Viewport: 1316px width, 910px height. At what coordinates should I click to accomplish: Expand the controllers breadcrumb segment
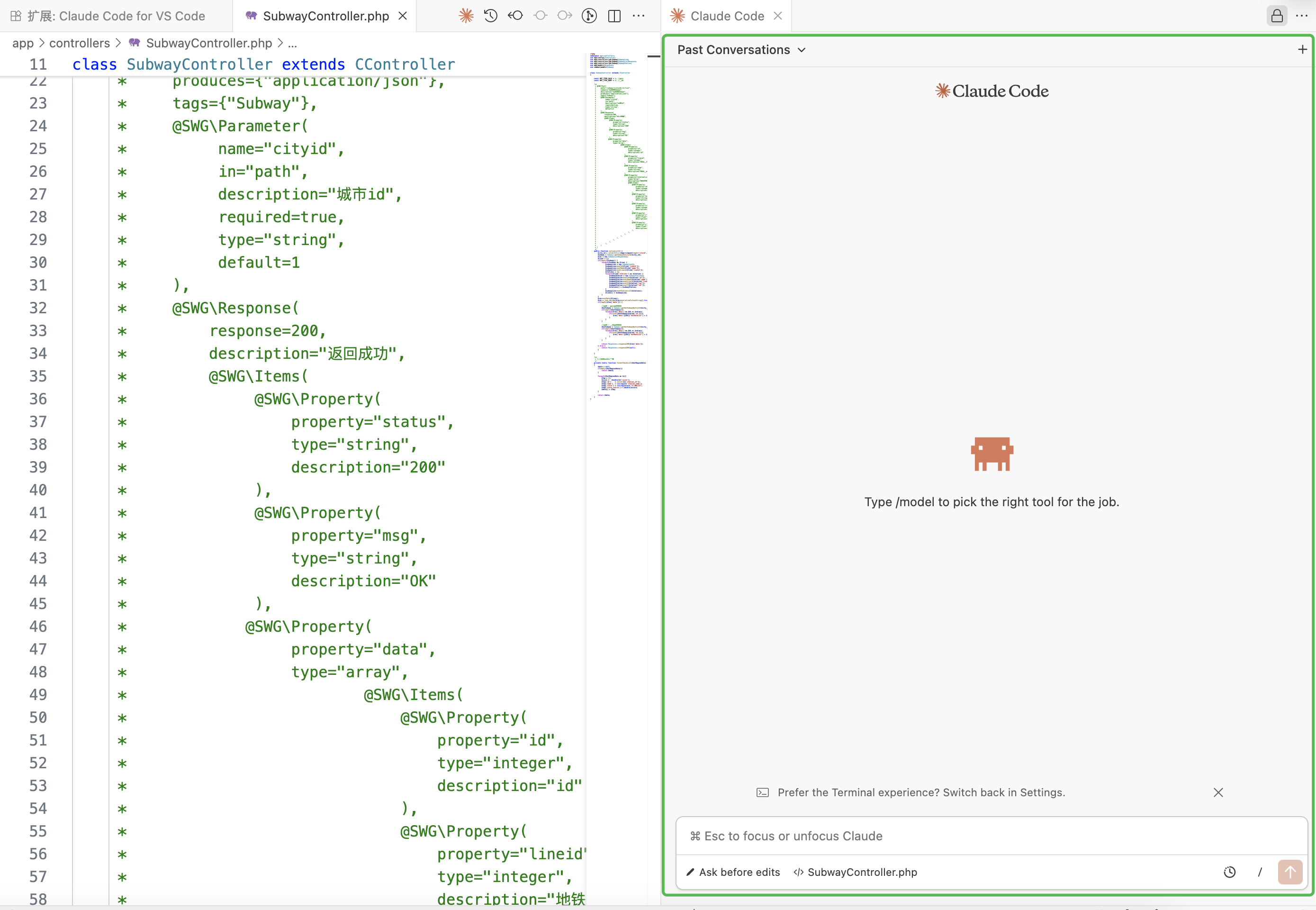[79, 43]
